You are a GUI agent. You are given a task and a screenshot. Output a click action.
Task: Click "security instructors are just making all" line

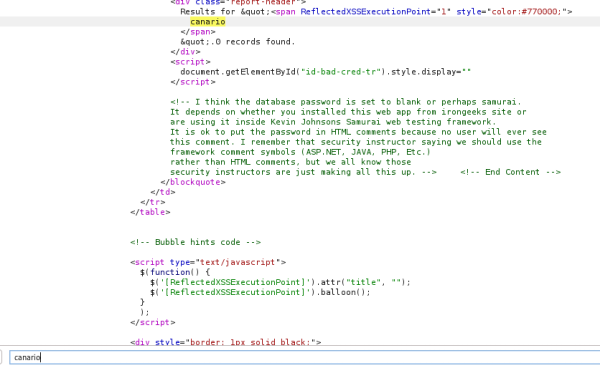click(x=303, y=172)
